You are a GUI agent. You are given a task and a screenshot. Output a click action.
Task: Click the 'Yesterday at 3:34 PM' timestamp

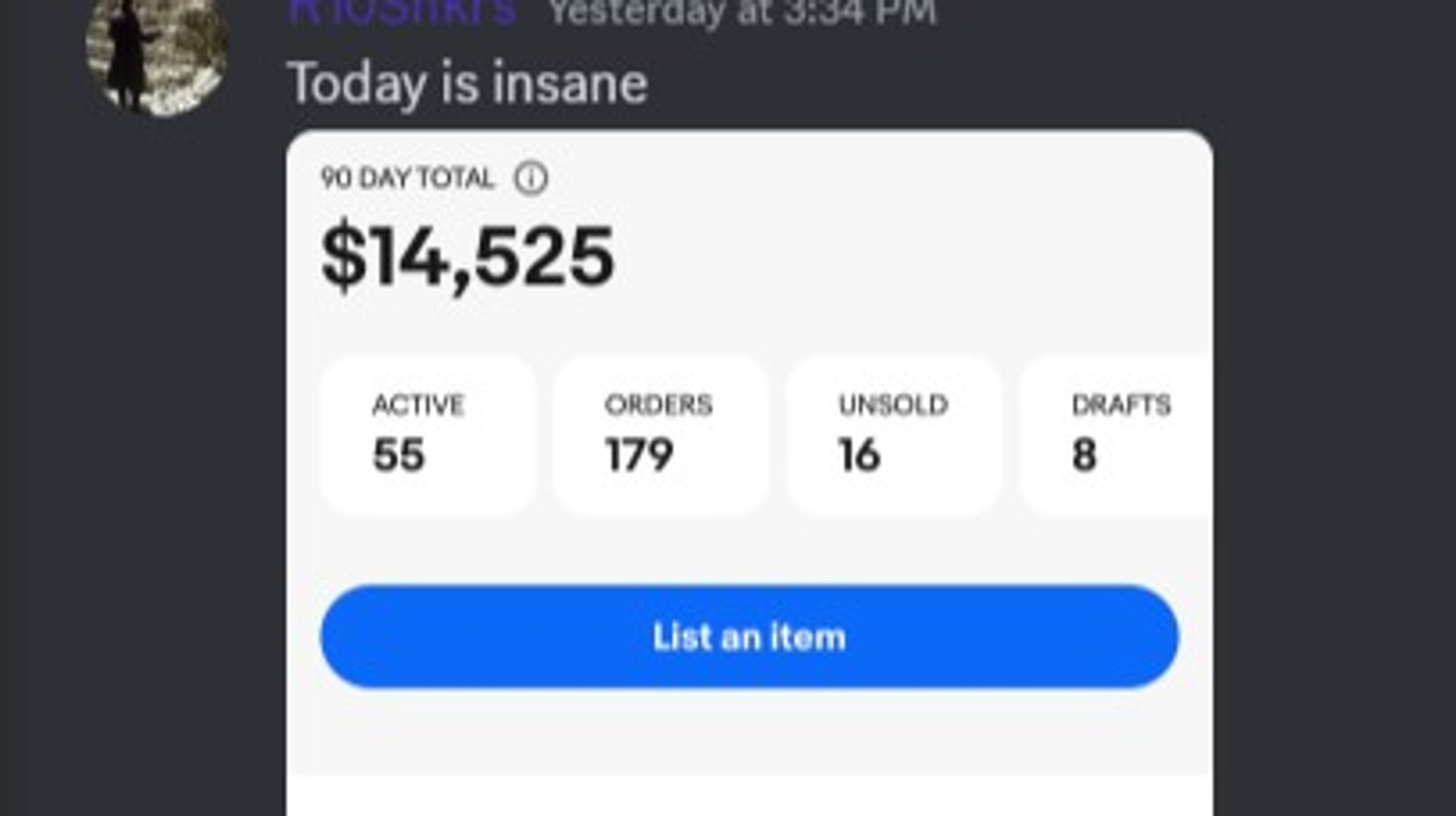tap(742, 11)
